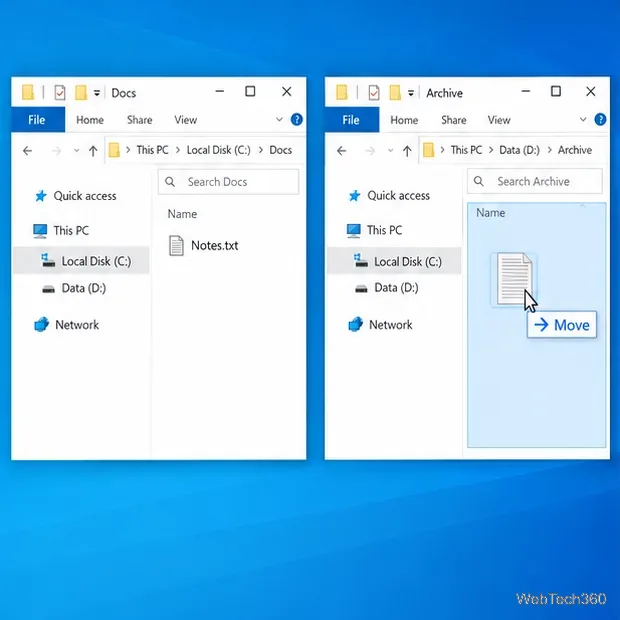Click the folder icon in Archive address bar
The width and height of the screenshot is (620, 620).
coord(428,150)
